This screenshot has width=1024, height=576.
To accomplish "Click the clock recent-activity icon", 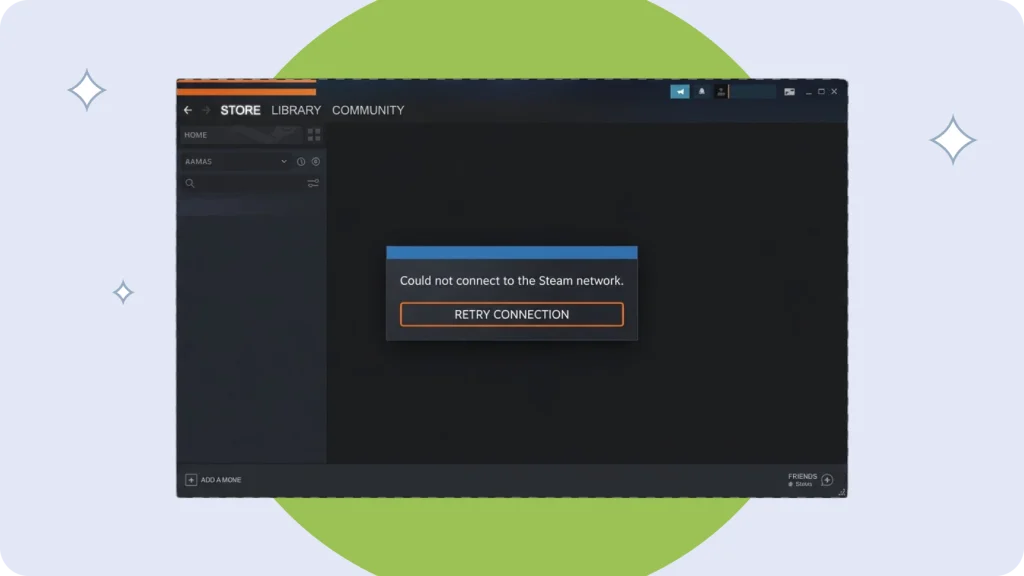I will click(x=301, y=162).
